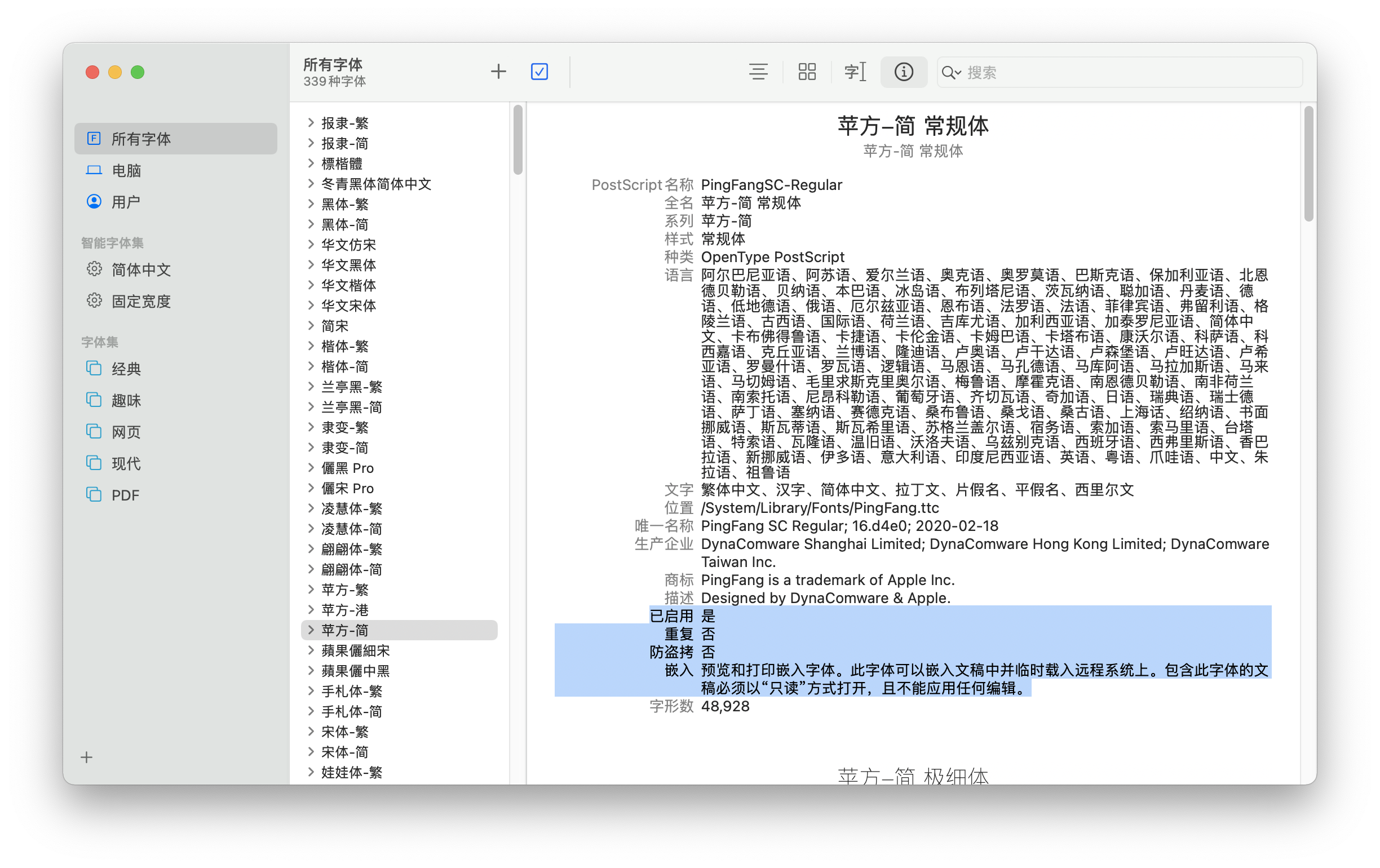The image size is (1380, 868).
Task: Expand the 苹方-繁 font family
Action: coord(311,589)
